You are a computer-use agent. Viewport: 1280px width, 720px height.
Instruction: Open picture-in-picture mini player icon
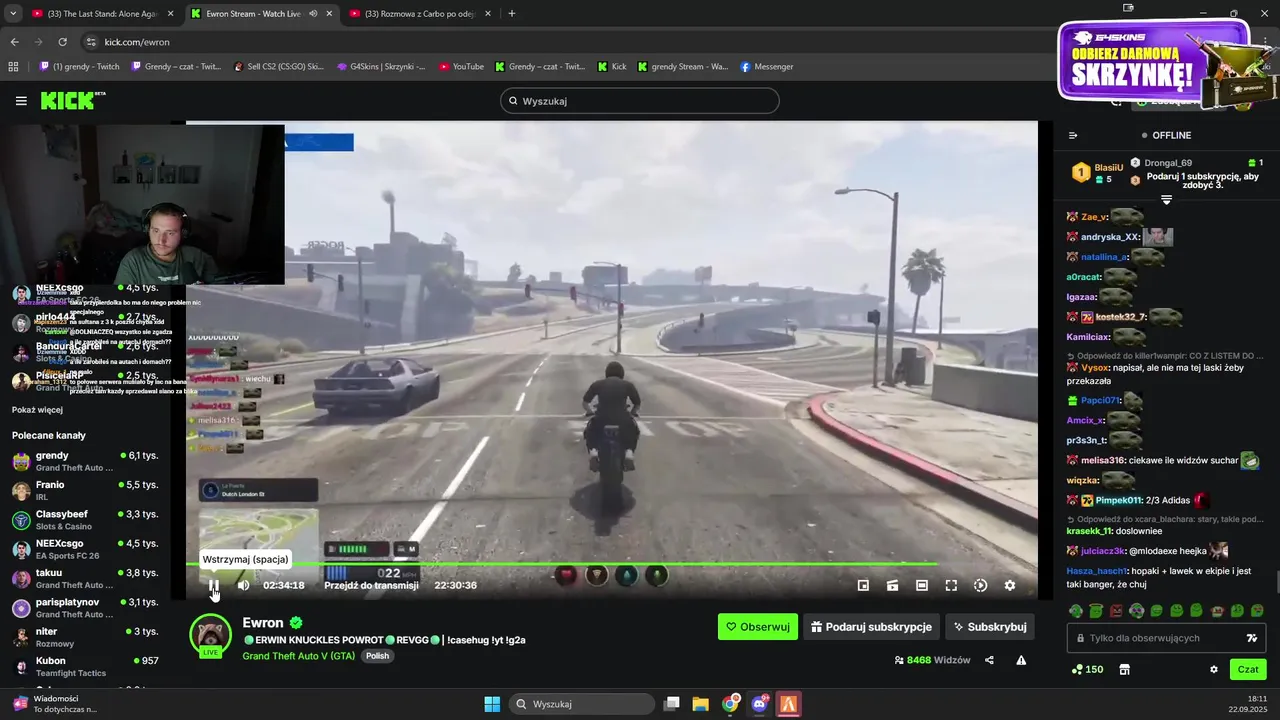[x=863, y=585]
